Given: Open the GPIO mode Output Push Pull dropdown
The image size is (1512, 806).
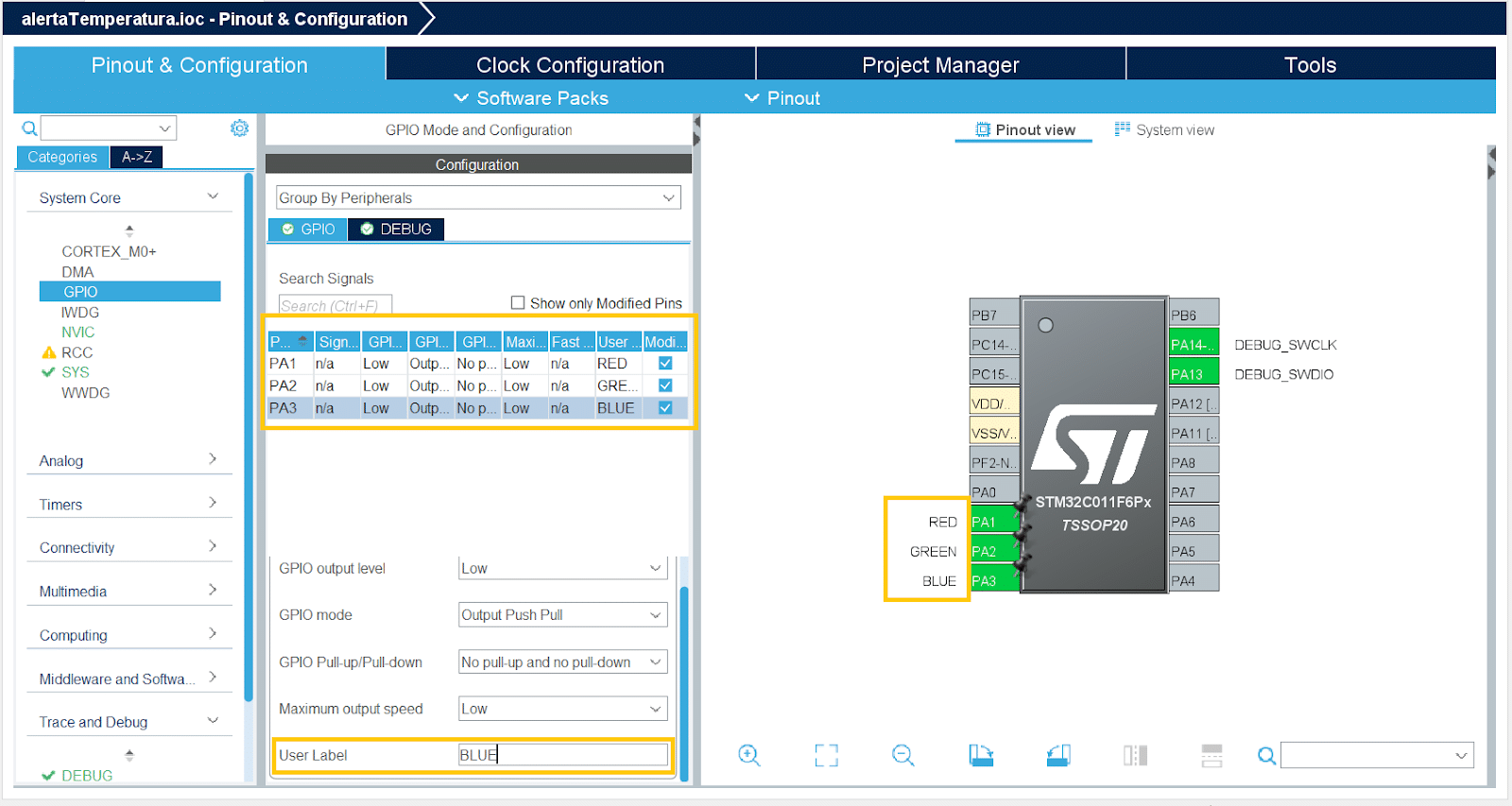Looking at the screenshot, I should click(562, 615).
